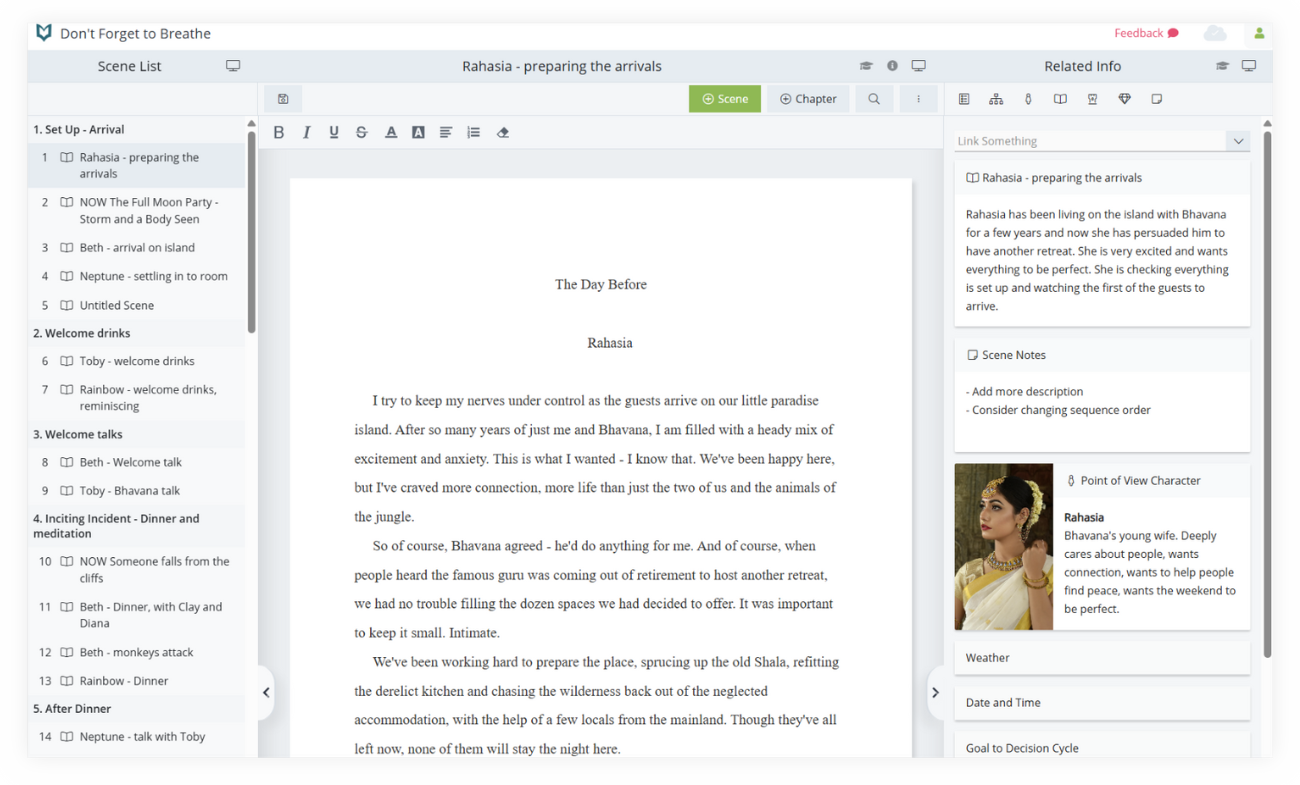Click the Feedback link

1146,33
